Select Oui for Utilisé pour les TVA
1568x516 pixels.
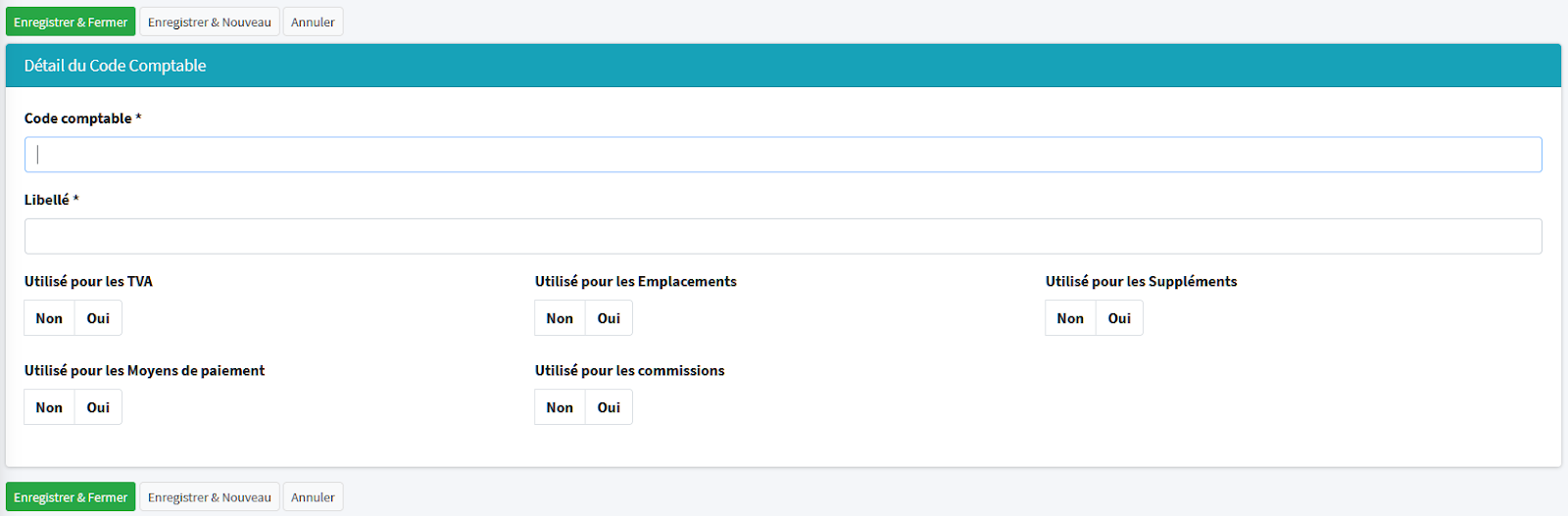[98, 318]
